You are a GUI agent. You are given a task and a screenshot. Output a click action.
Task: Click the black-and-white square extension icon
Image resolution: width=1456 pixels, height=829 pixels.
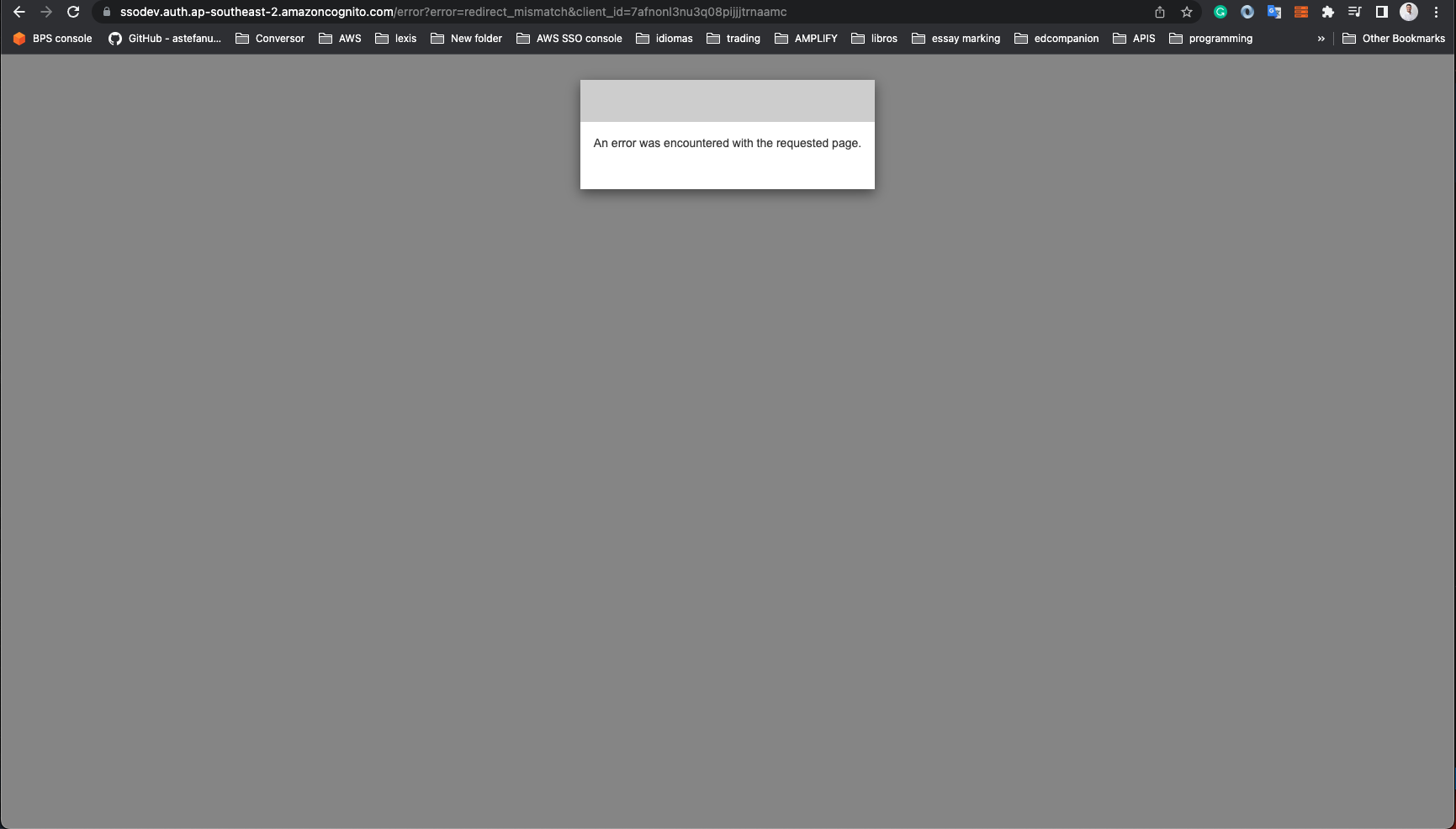click(1383, 12)
